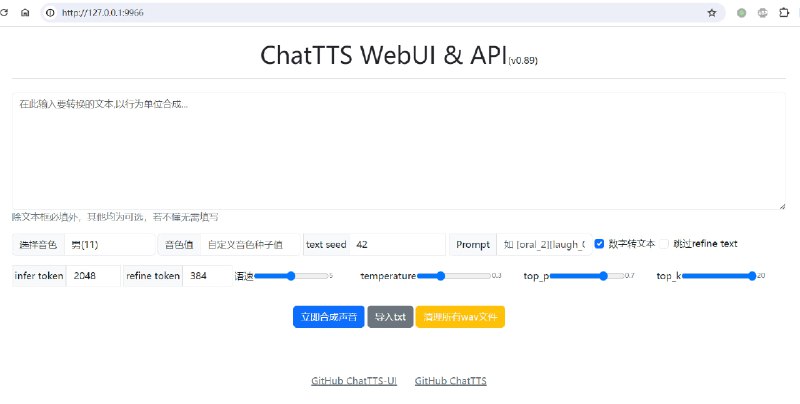Open the GitHub ChatTTS-UI link
The height and width of the screenshot is (404, 800).
pos(353,381)
